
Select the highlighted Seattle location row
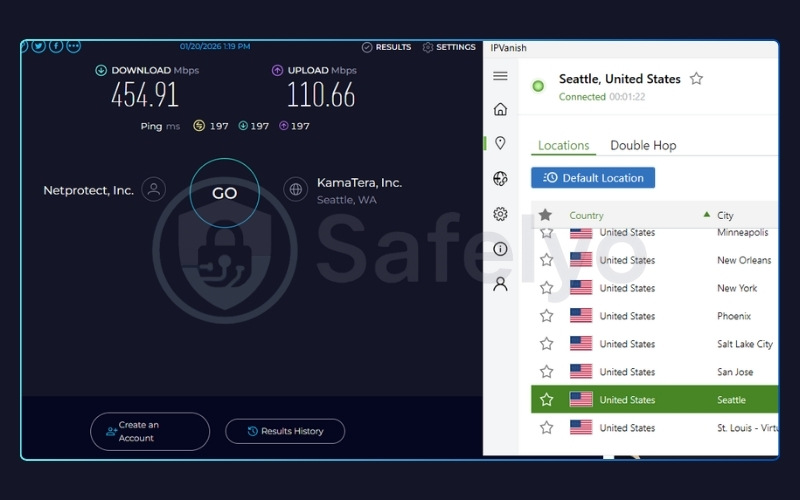[655, 399]
